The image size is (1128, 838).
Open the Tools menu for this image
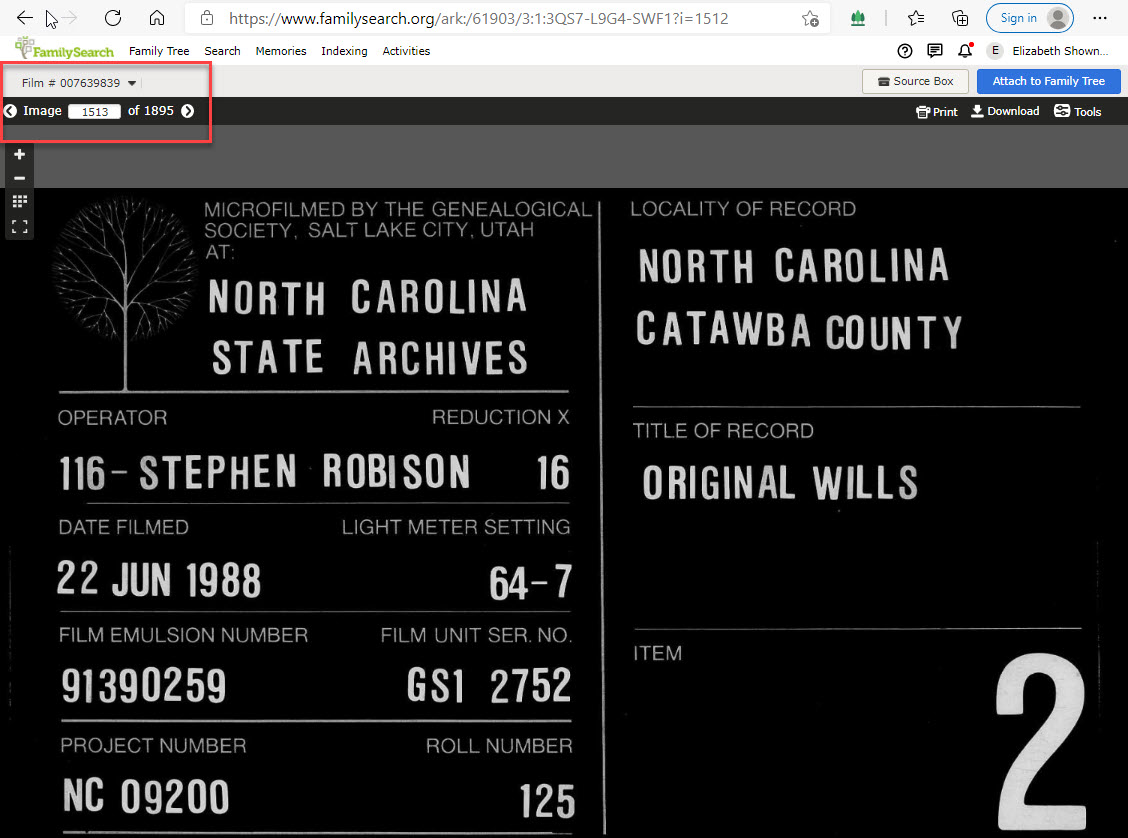click(1077, 111)
